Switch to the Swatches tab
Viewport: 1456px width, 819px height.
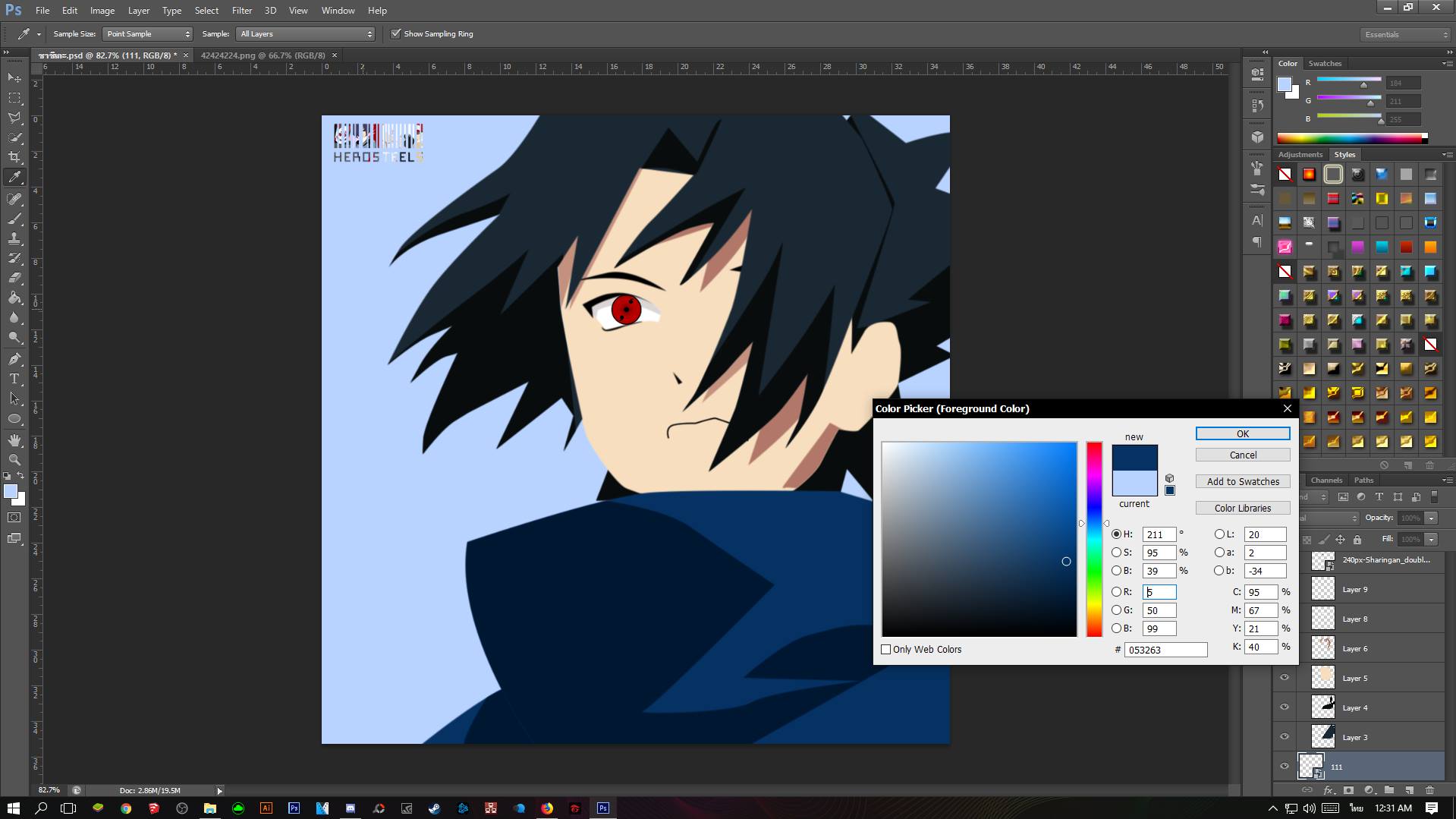click(x=1325, y=64)
